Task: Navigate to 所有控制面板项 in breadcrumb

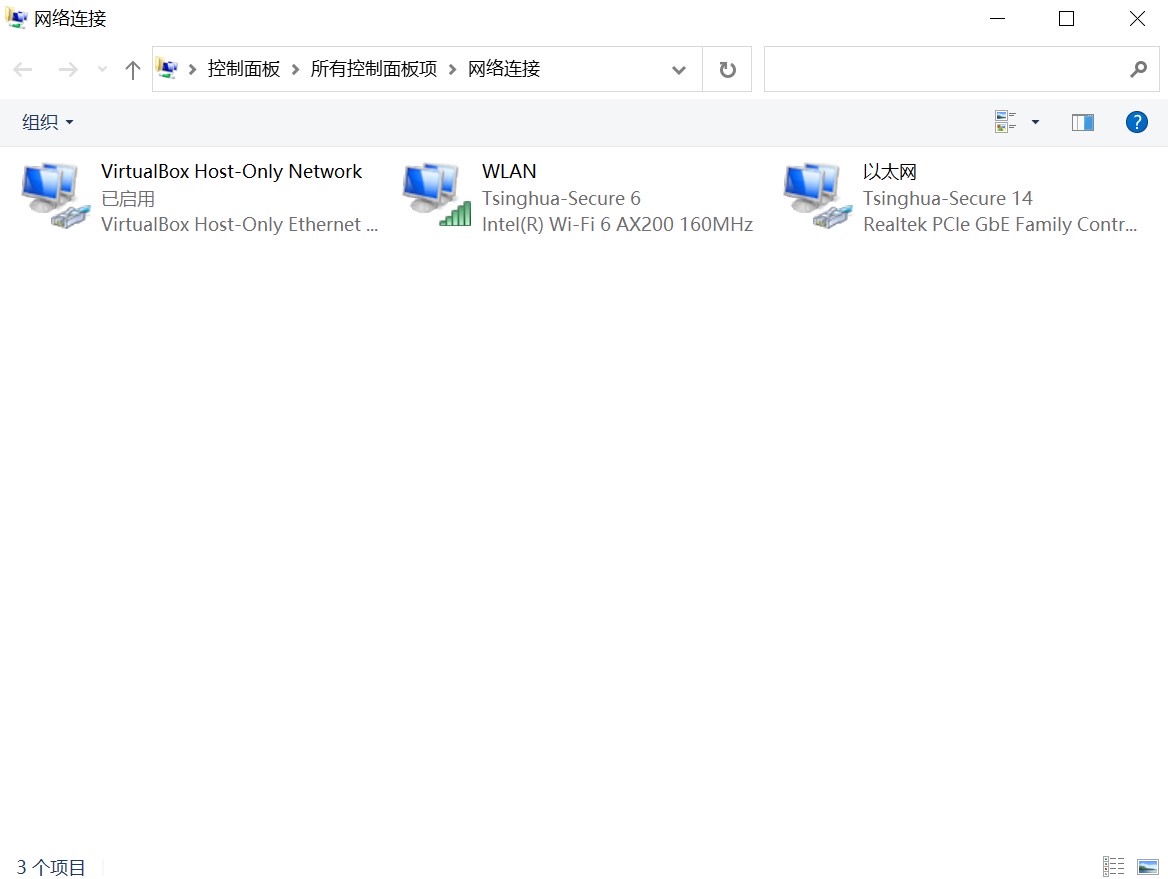Action: click(x=374, y=69)
